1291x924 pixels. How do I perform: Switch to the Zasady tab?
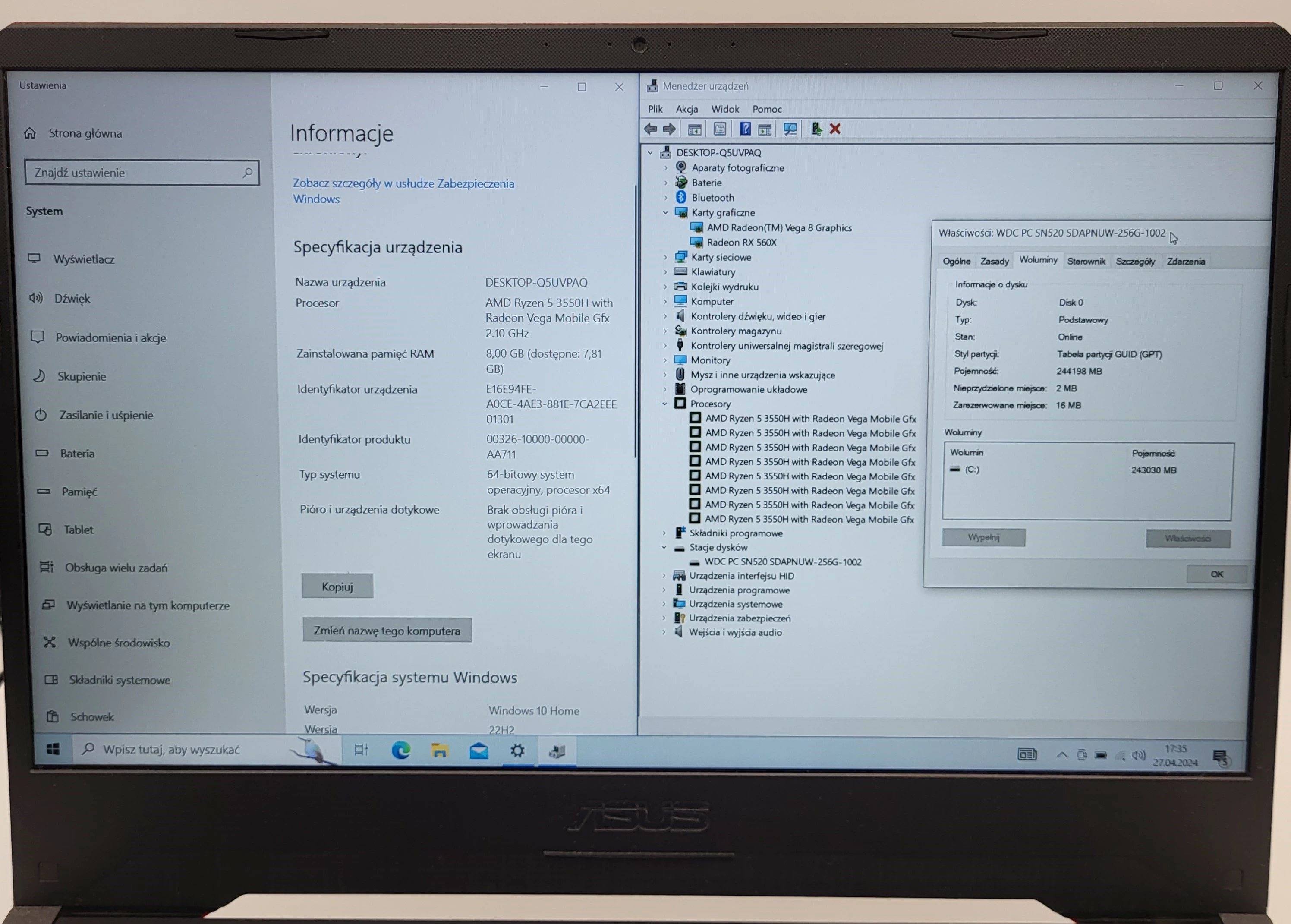pyautogui.click(x=994, y=261)
